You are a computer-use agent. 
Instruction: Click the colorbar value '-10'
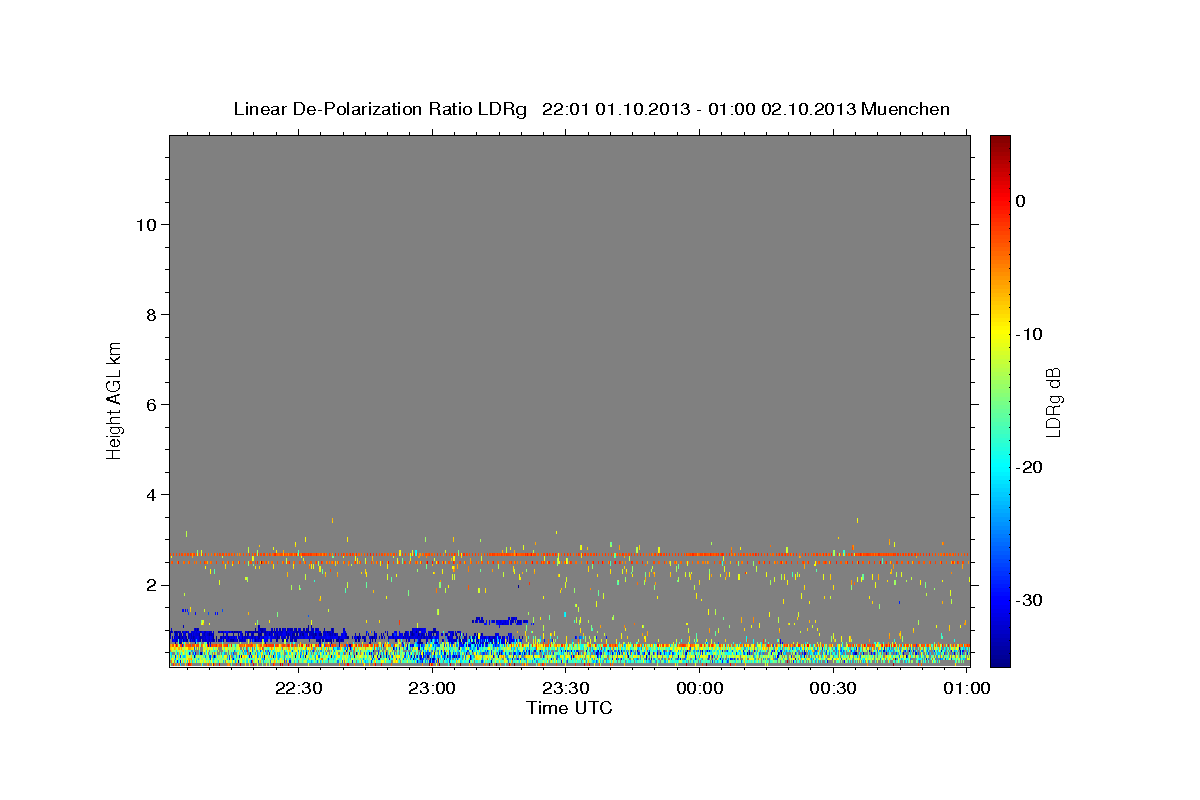coord(1030,334)
